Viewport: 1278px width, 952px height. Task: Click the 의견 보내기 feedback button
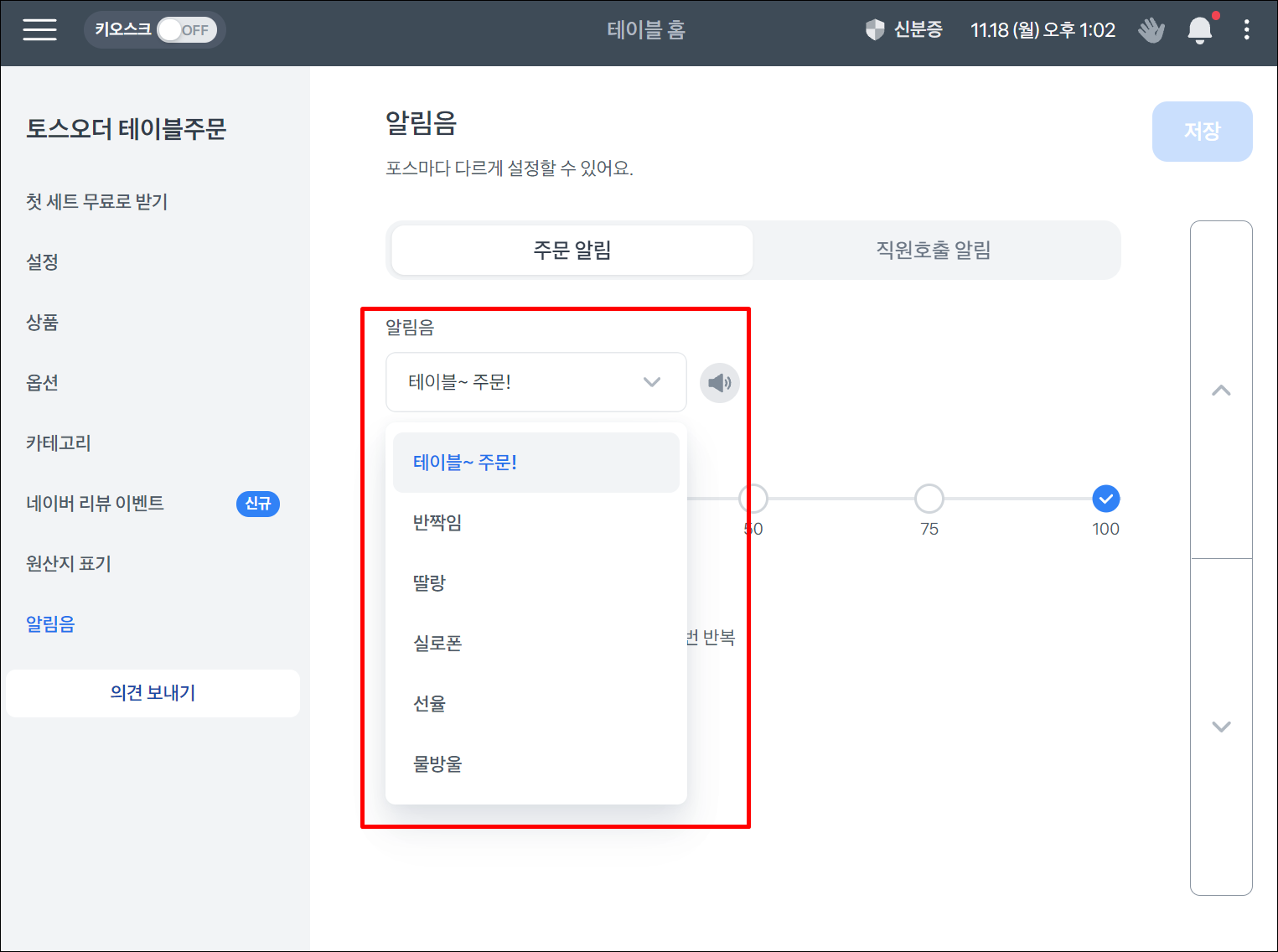click(153, 693)
